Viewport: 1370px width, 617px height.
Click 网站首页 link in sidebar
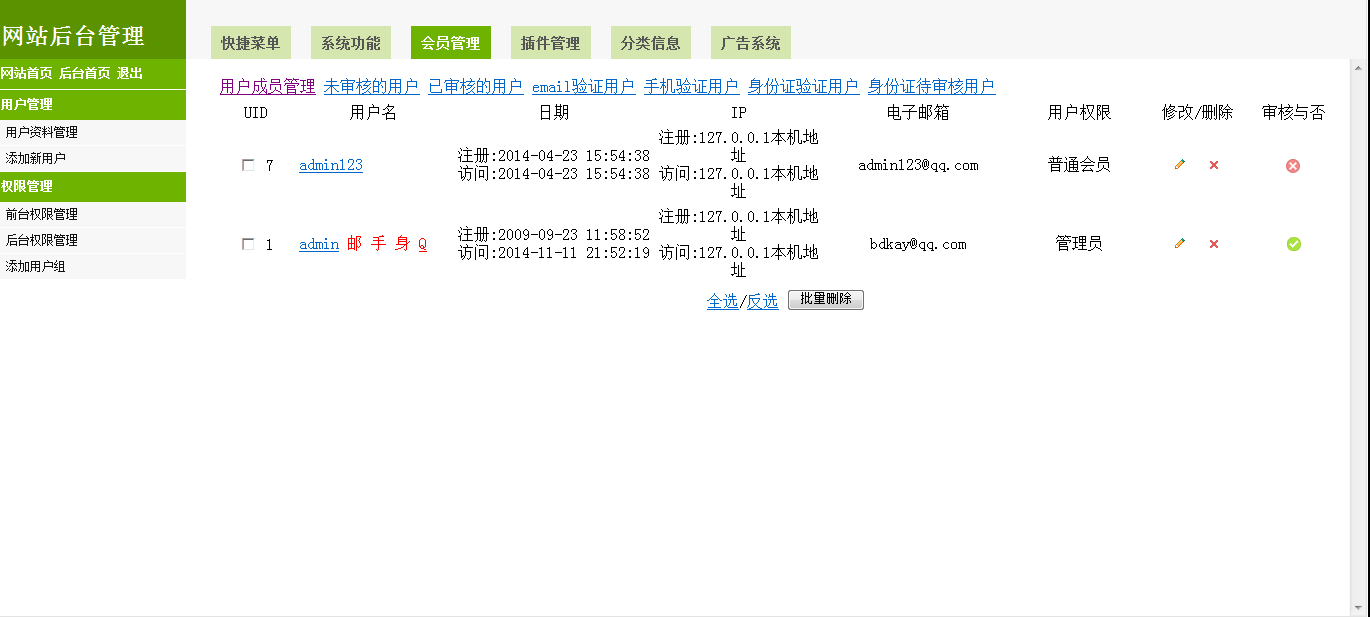coord(26,74)
